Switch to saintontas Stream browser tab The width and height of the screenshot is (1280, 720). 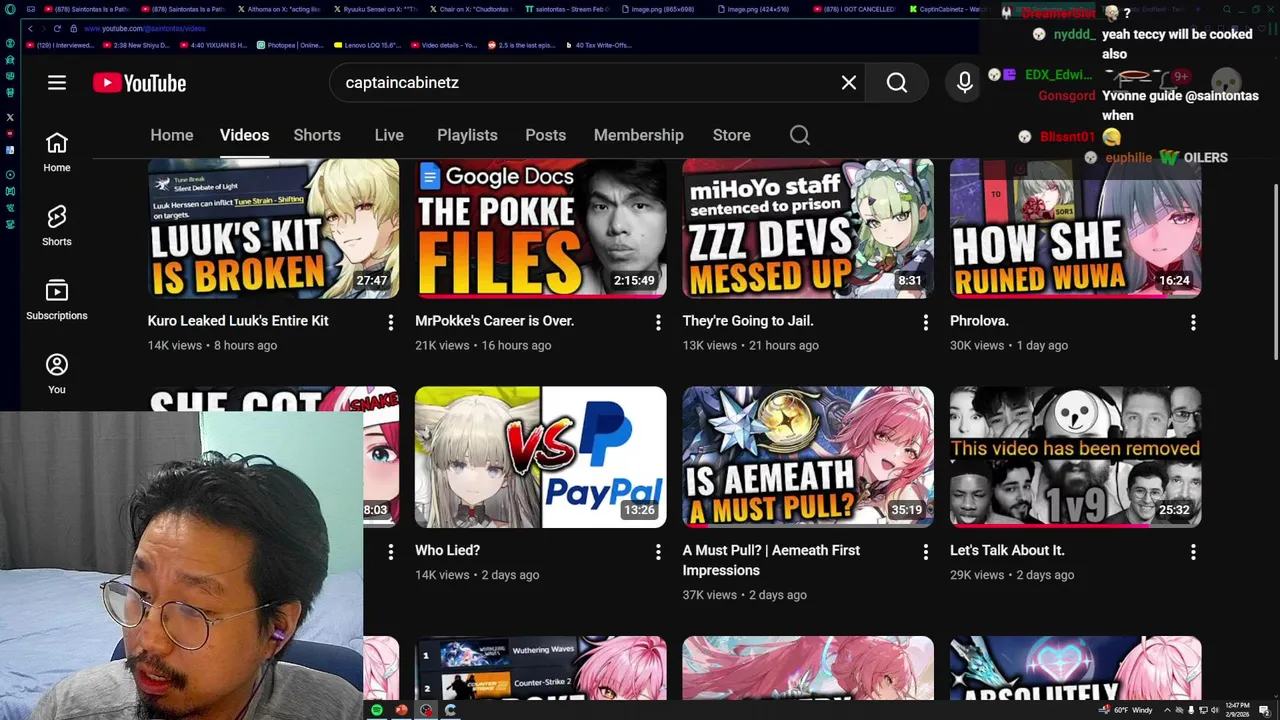pyautogui.click(x=566, y=9)
